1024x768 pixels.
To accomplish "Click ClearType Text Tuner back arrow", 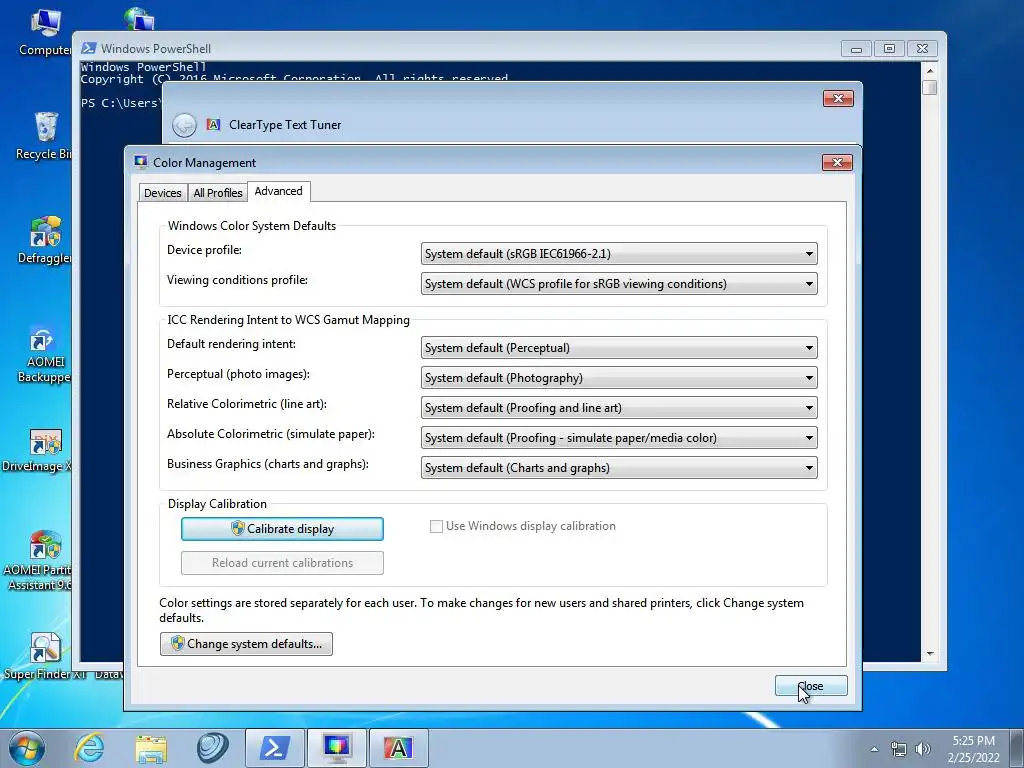I will (184, 125).
